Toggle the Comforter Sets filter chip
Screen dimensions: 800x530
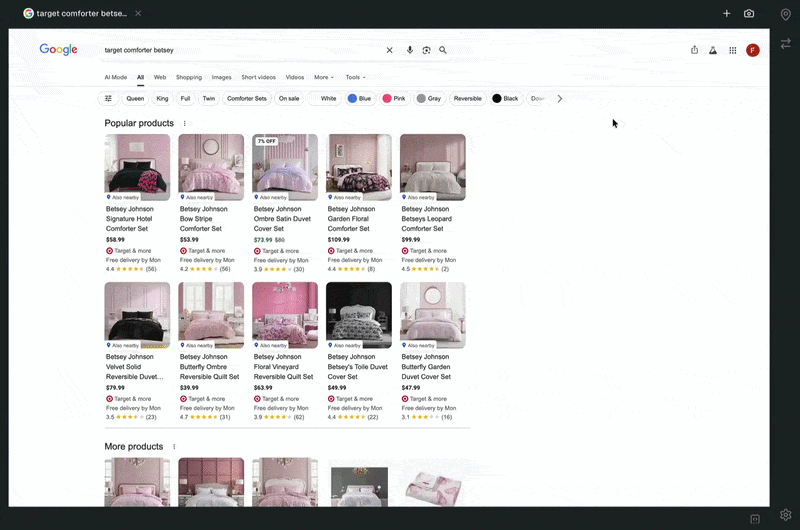click(x=247, y=98)
